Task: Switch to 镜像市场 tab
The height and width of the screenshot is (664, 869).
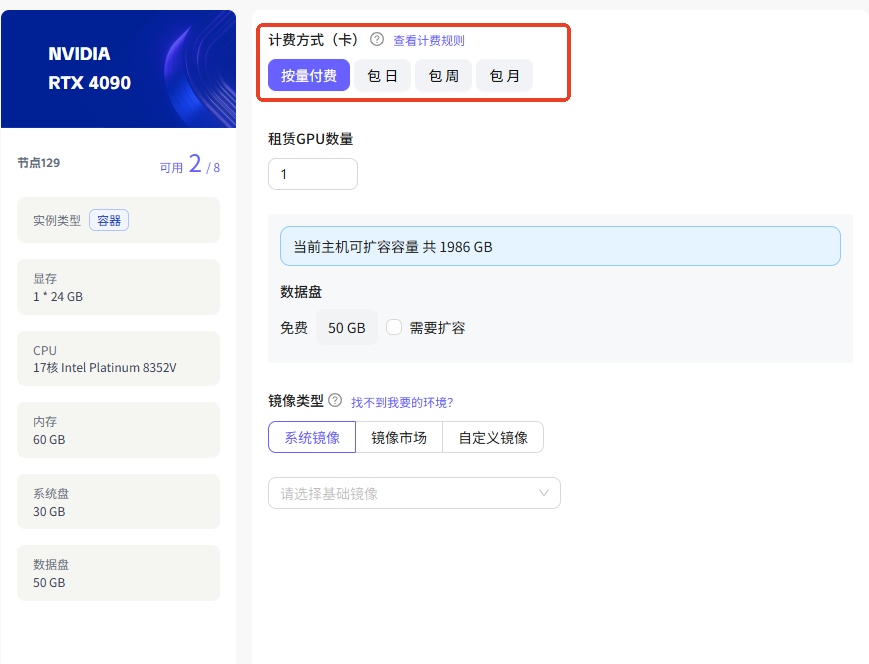Action: click(399, 437)
